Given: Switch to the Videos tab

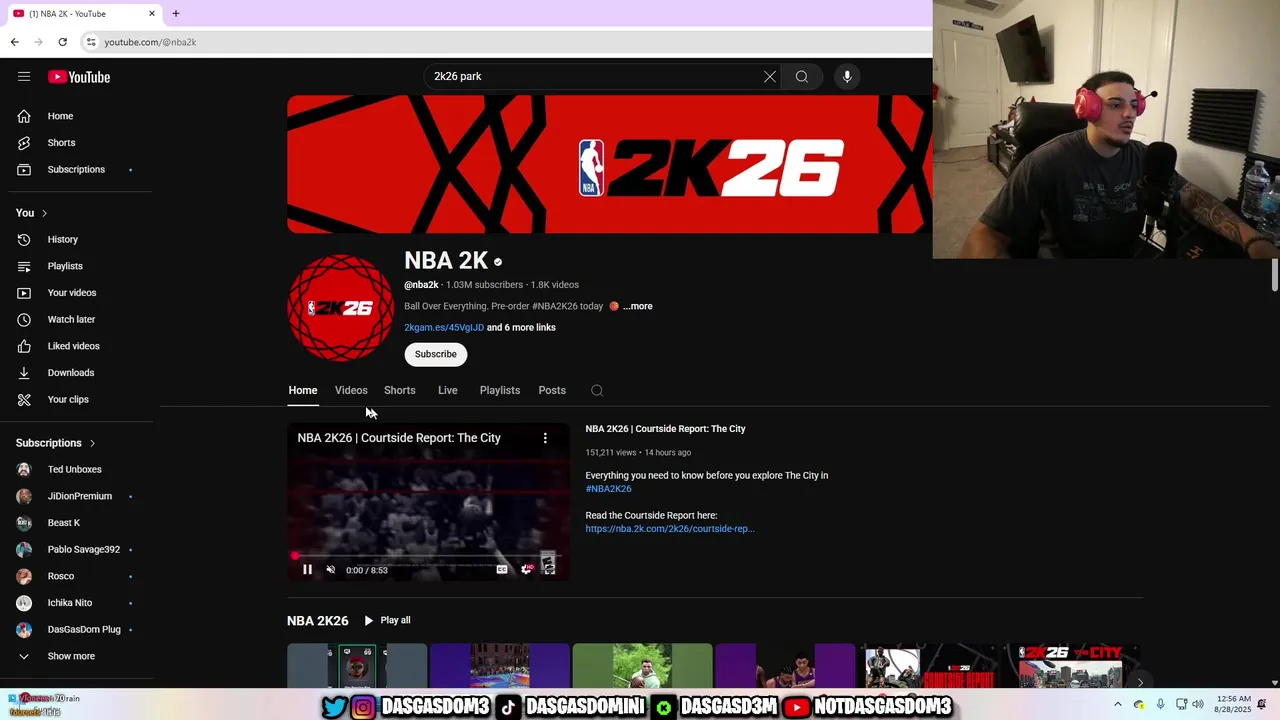Looking at the screenshot, I should click(x=351, y=391).
